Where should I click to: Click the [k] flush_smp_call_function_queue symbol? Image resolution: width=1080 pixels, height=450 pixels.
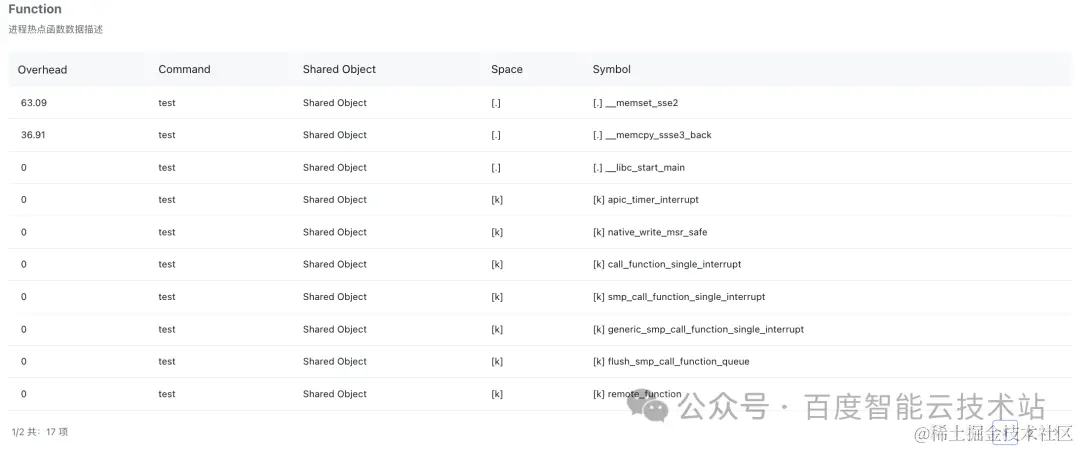tap(671, 361)
